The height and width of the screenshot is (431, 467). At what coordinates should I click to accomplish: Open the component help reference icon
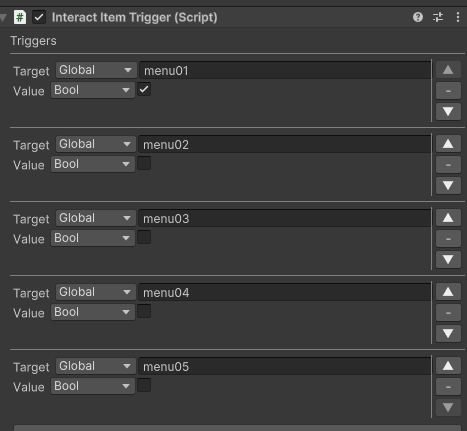pyautogui.click(x=418, y=17)
